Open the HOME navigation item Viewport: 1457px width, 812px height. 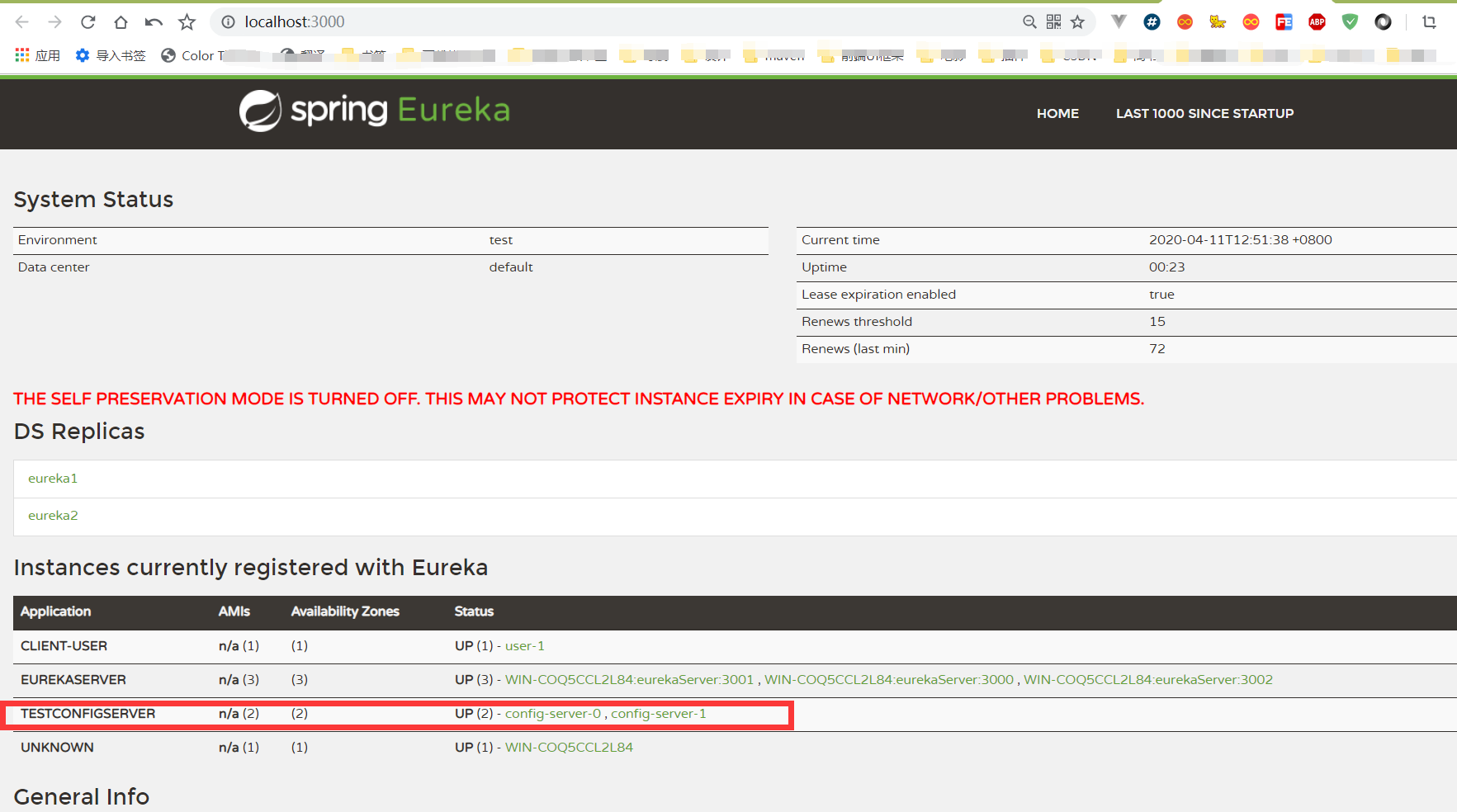tap(1057, 114)
